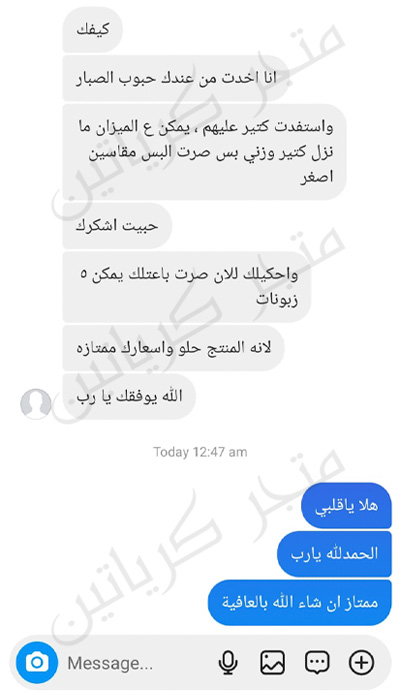Screen dimensions: 400x692
Task: Tap the microphone voice message icon
Action: (228, 663)
